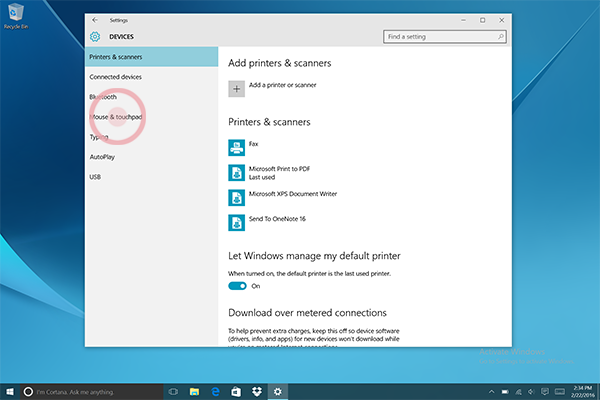Open Task View in the taskbar
Screen dimensions: 600x400
click(173, 392)
